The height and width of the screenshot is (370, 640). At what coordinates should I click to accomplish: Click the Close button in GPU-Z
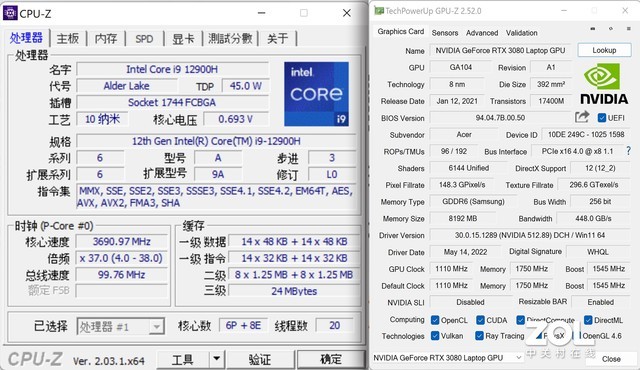click(x=611, y=359)
